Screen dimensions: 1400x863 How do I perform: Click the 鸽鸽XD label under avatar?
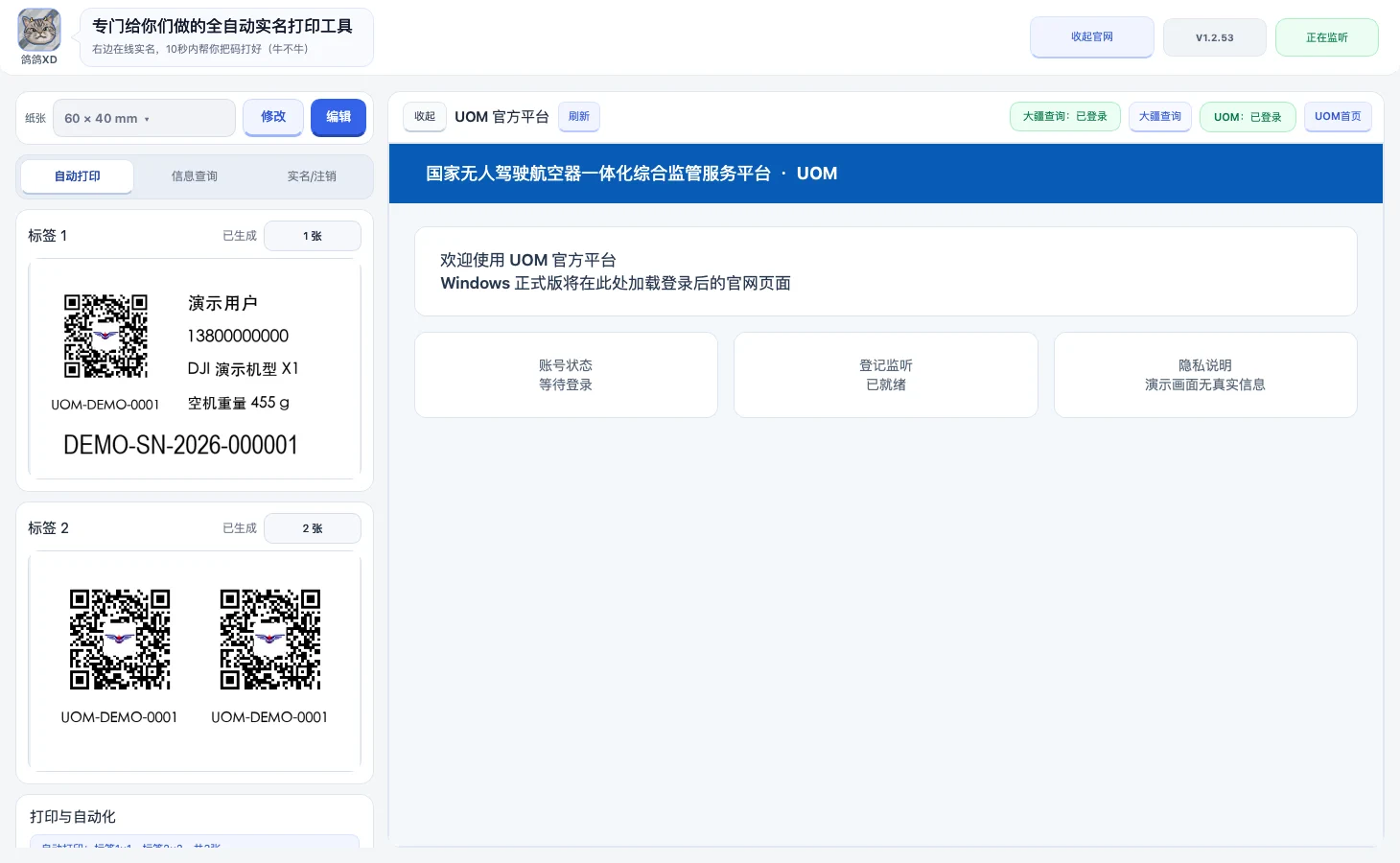[39, 59]
